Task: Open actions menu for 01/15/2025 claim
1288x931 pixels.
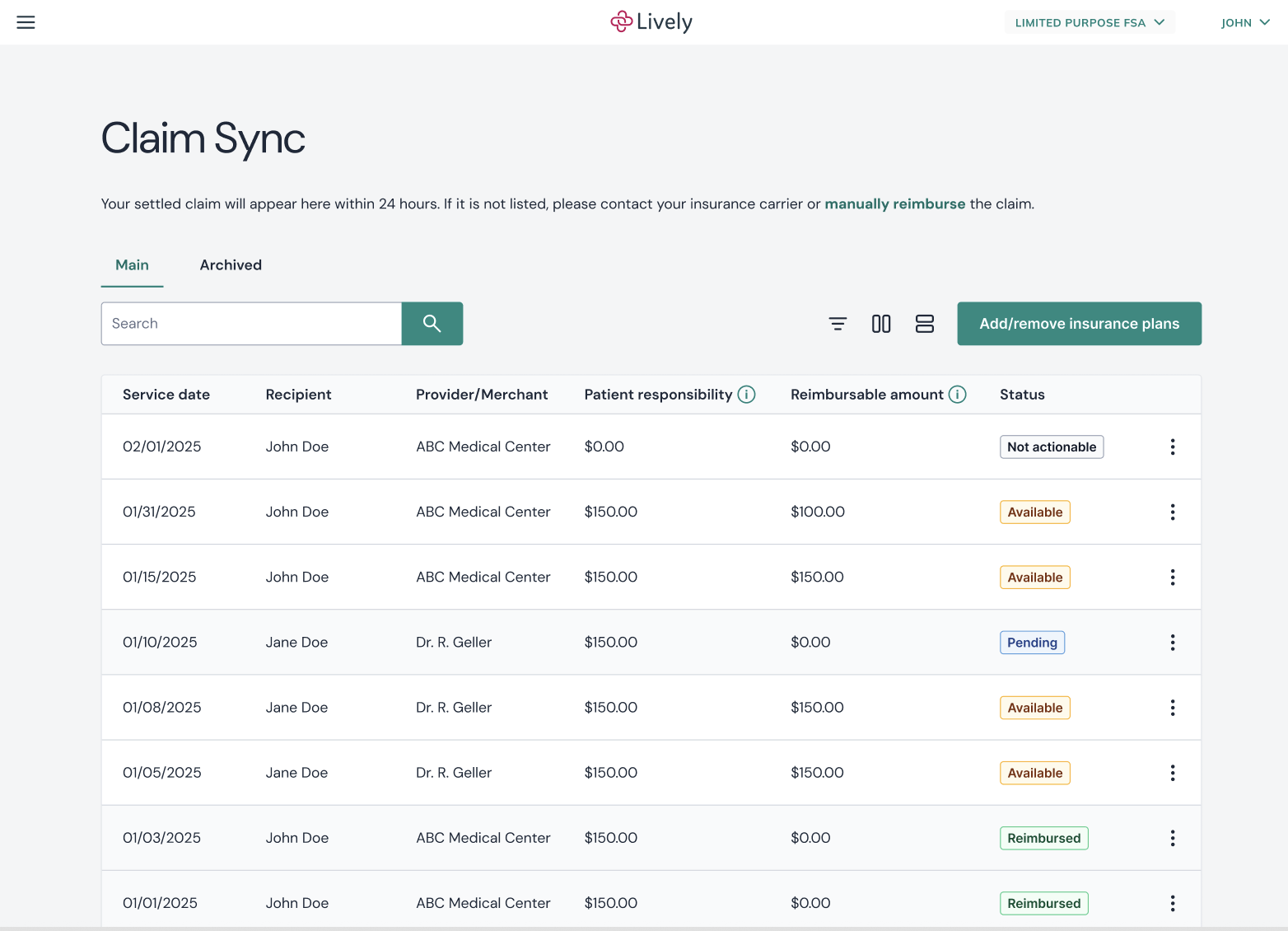Action: pyautogui.click(x=1173, y=577)
